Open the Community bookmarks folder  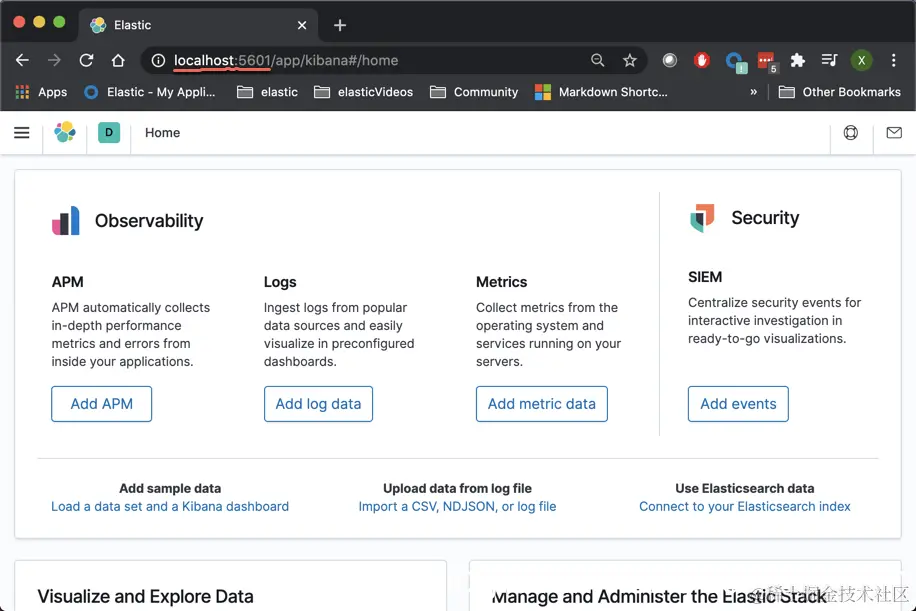474,92
